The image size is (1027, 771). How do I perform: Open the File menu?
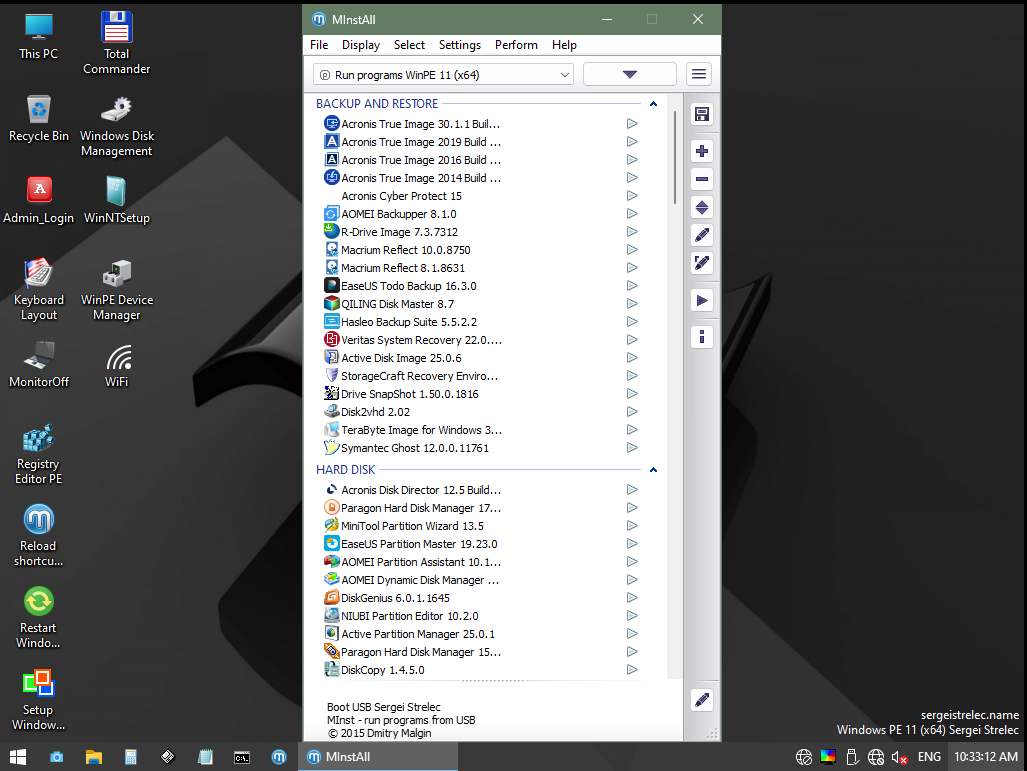(x=319, y=45)
